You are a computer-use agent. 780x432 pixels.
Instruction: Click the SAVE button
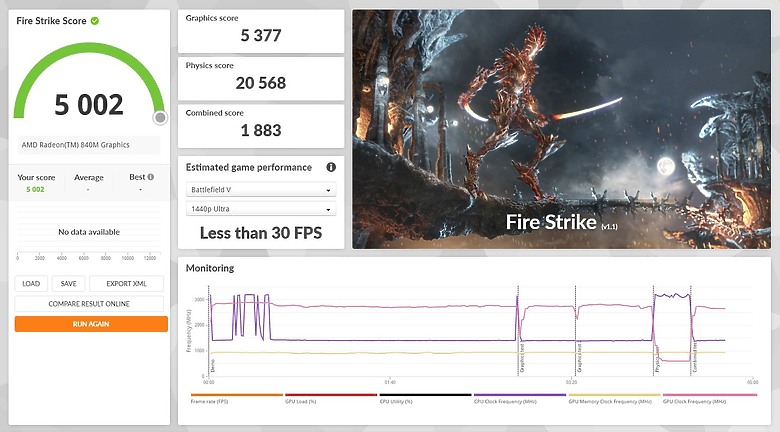point(69,284)
